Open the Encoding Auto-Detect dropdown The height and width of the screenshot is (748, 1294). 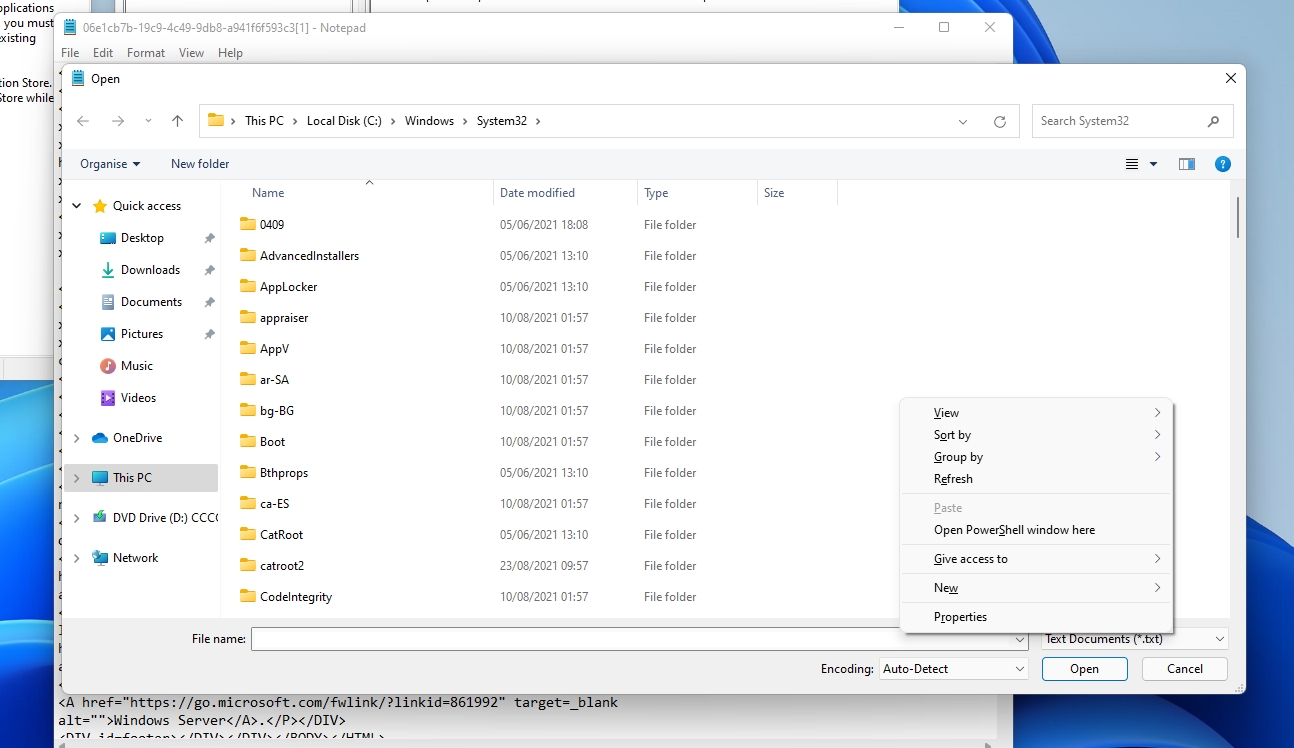[953, 669]
